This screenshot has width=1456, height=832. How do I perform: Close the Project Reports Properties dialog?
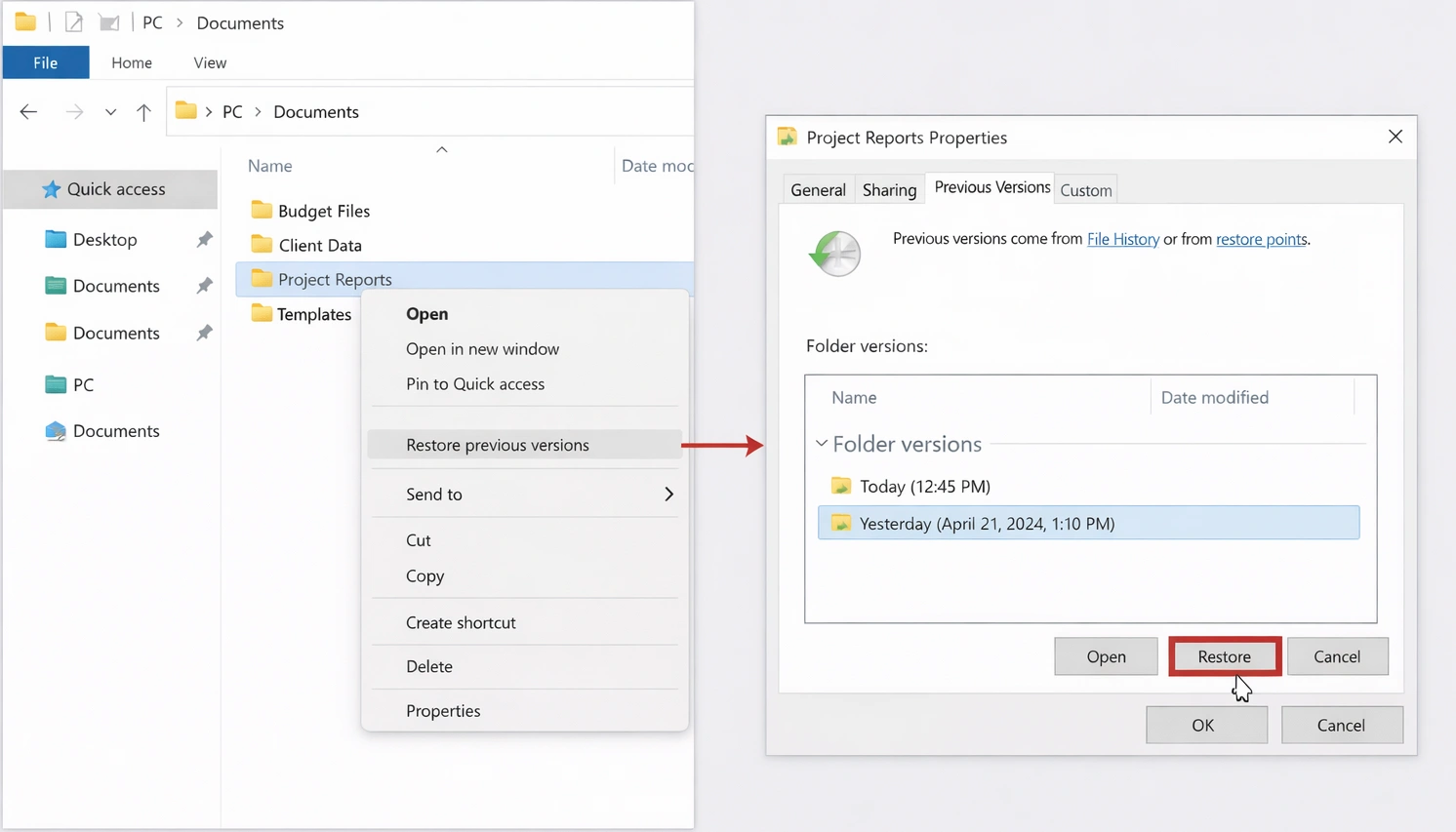click(1395, 137)
